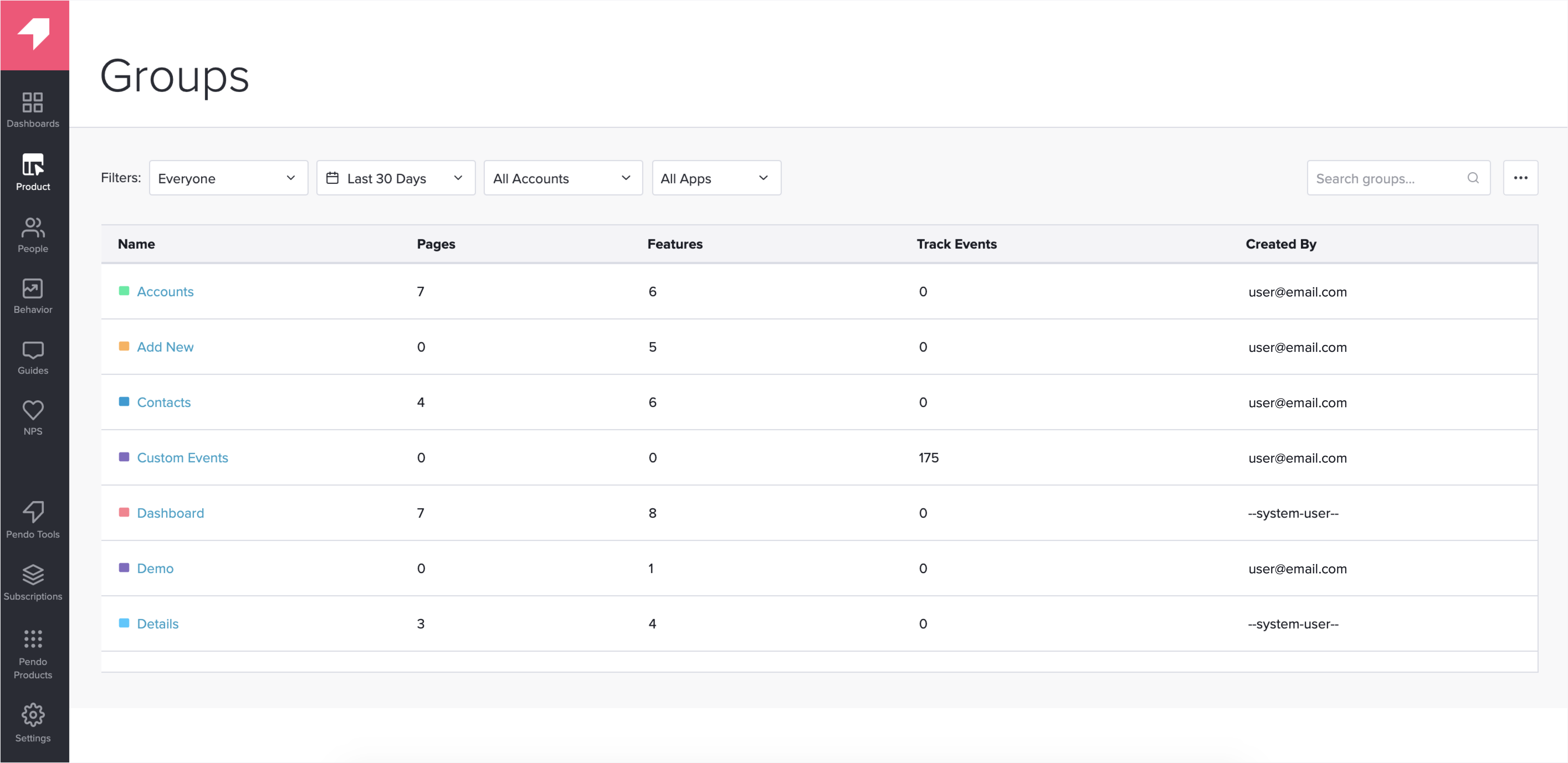Open the Pendo Products grid

click(x=33, y=655)
